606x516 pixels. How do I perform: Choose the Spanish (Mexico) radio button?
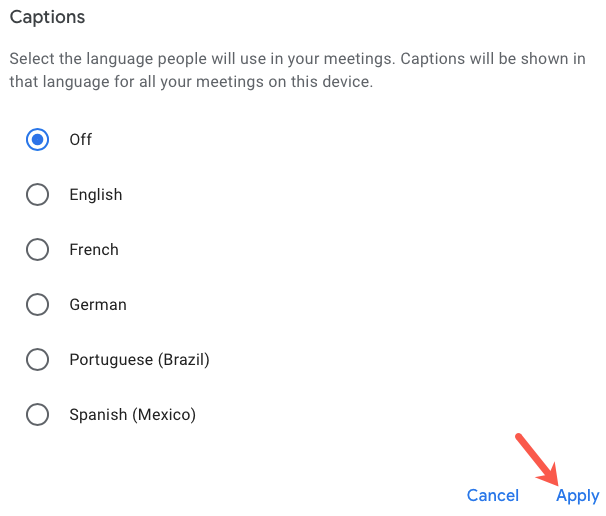point(37,415)
